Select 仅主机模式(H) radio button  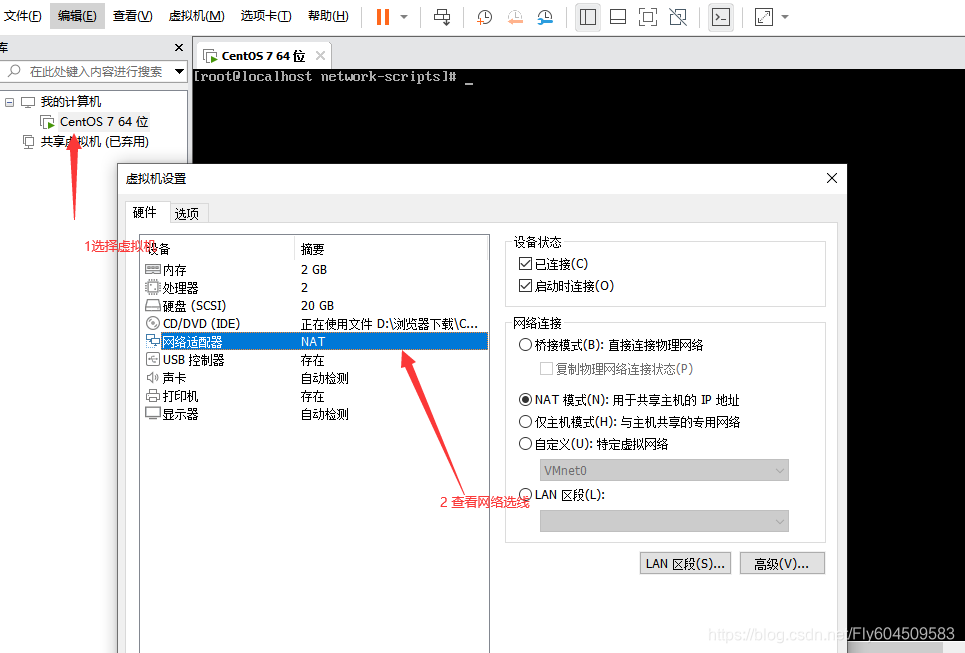[x=525, y=422]
